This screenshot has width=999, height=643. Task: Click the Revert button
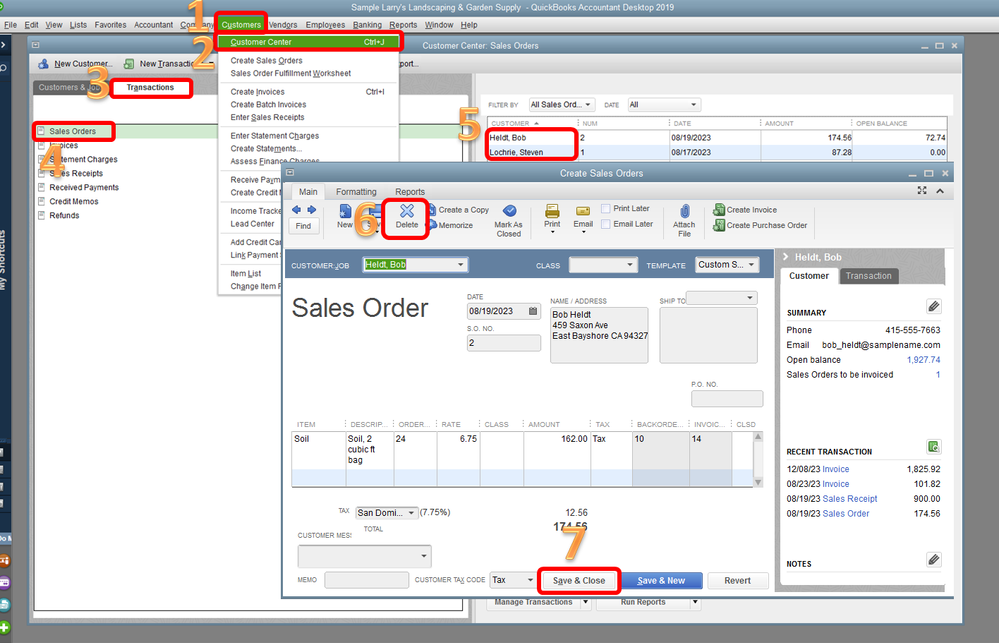[x=737, y=581]
